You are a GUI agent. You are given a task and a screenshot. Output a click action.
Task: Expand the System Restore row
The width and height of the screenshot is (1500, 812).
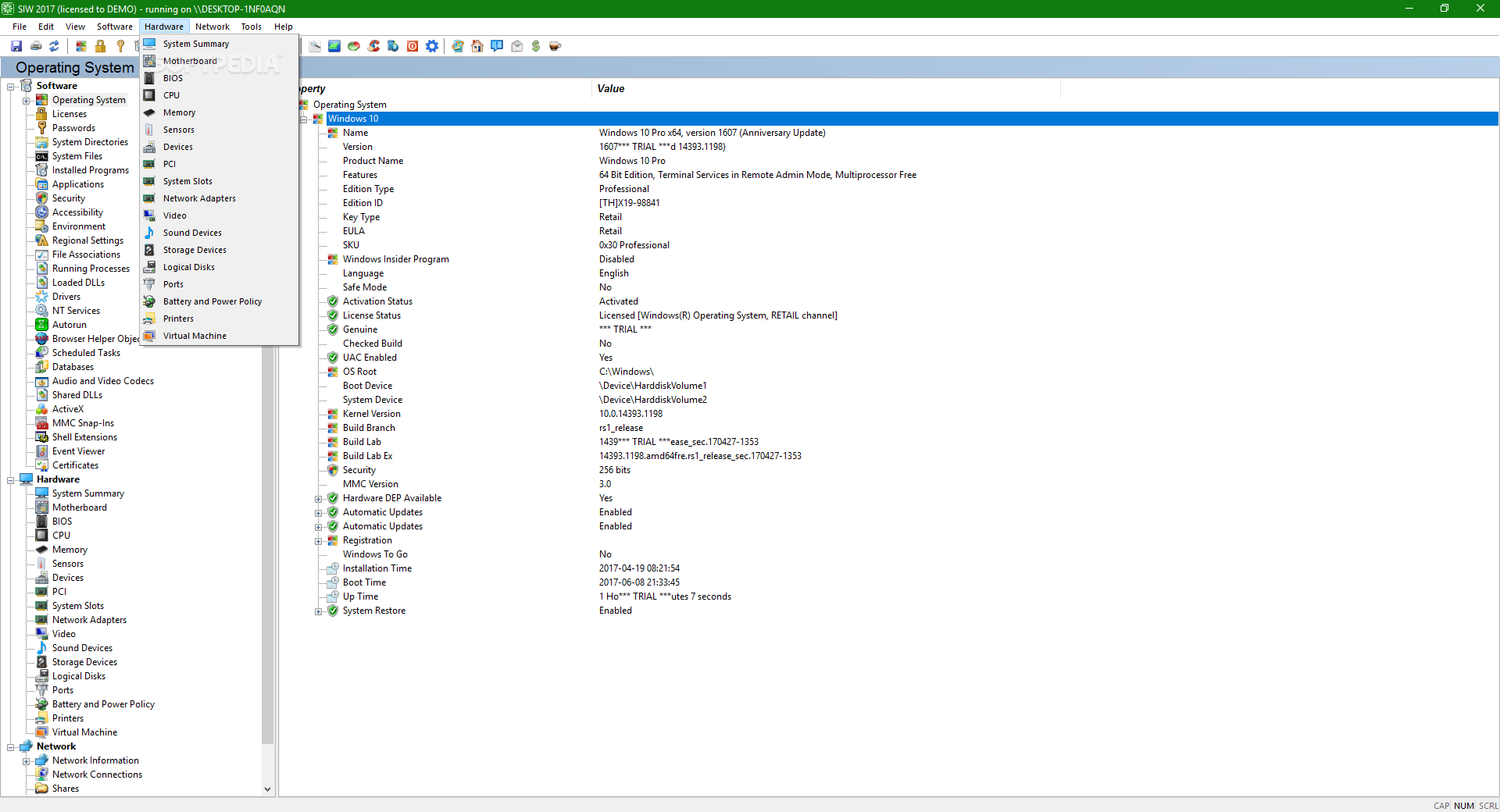[318, 611]
